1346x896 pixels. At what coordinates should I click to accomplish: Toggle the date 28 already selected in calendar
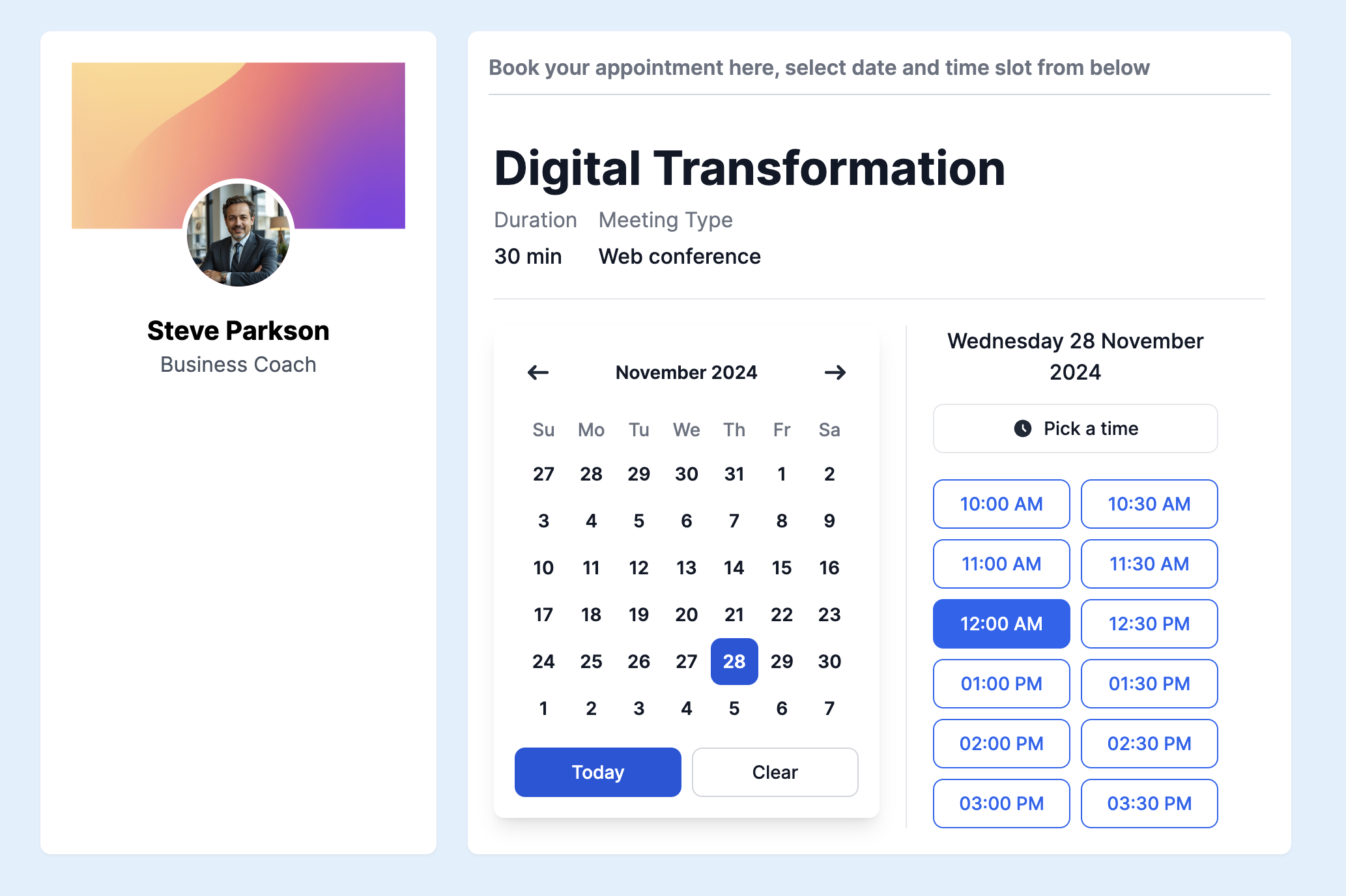(x=733, y=660)
